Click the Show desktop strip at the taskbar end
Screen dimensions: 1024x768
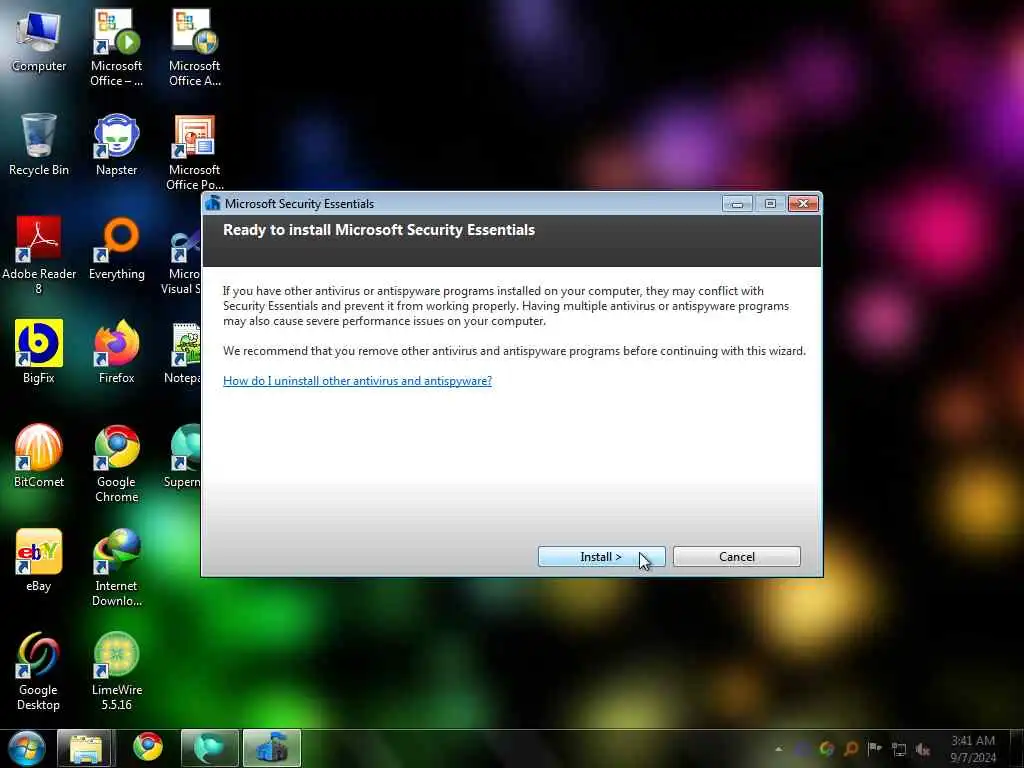[1017, 748]
